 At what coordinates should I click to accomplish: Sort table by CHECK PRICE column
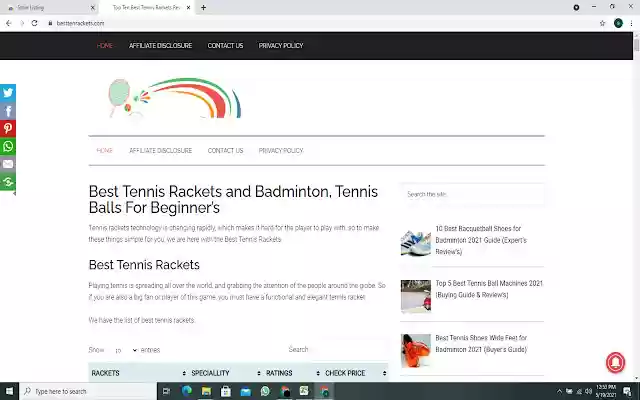355,373
